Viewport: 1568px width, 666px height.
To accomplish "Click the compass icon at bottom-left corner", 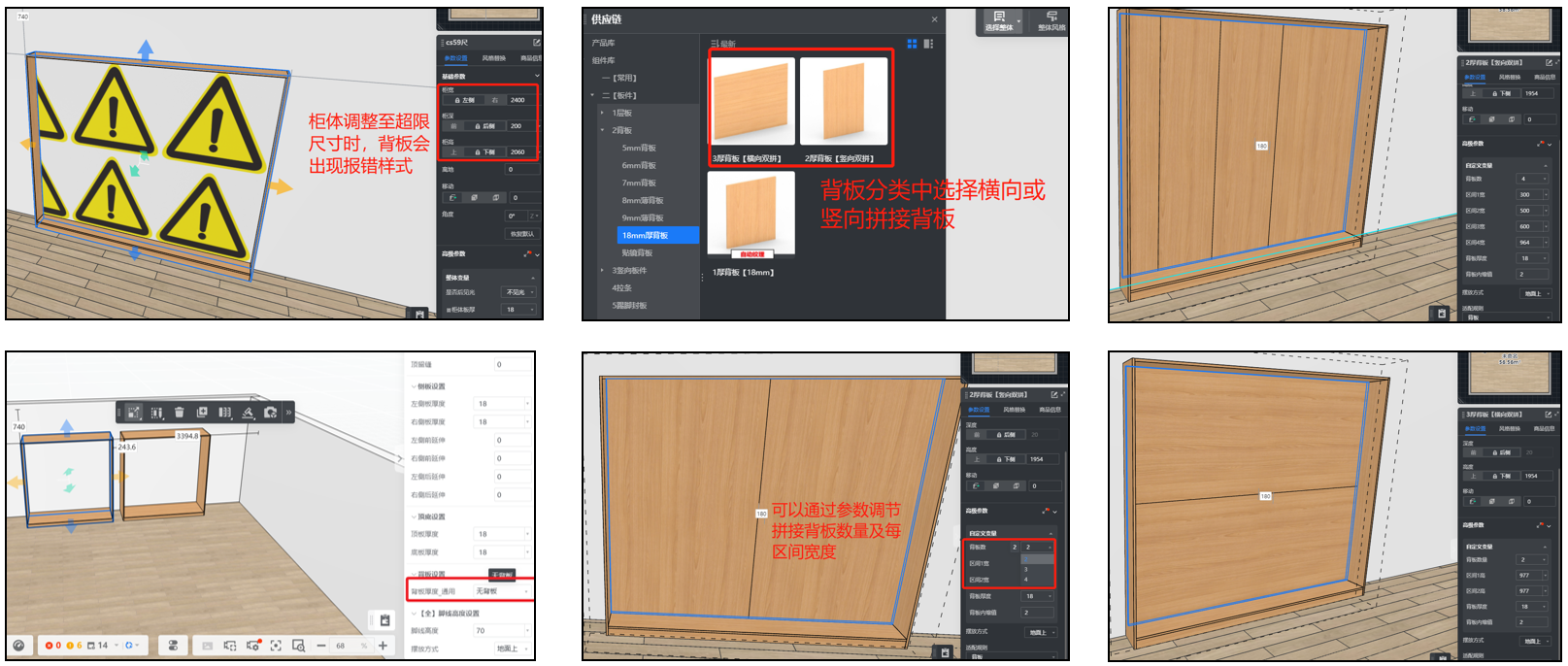I will (18, 646).
